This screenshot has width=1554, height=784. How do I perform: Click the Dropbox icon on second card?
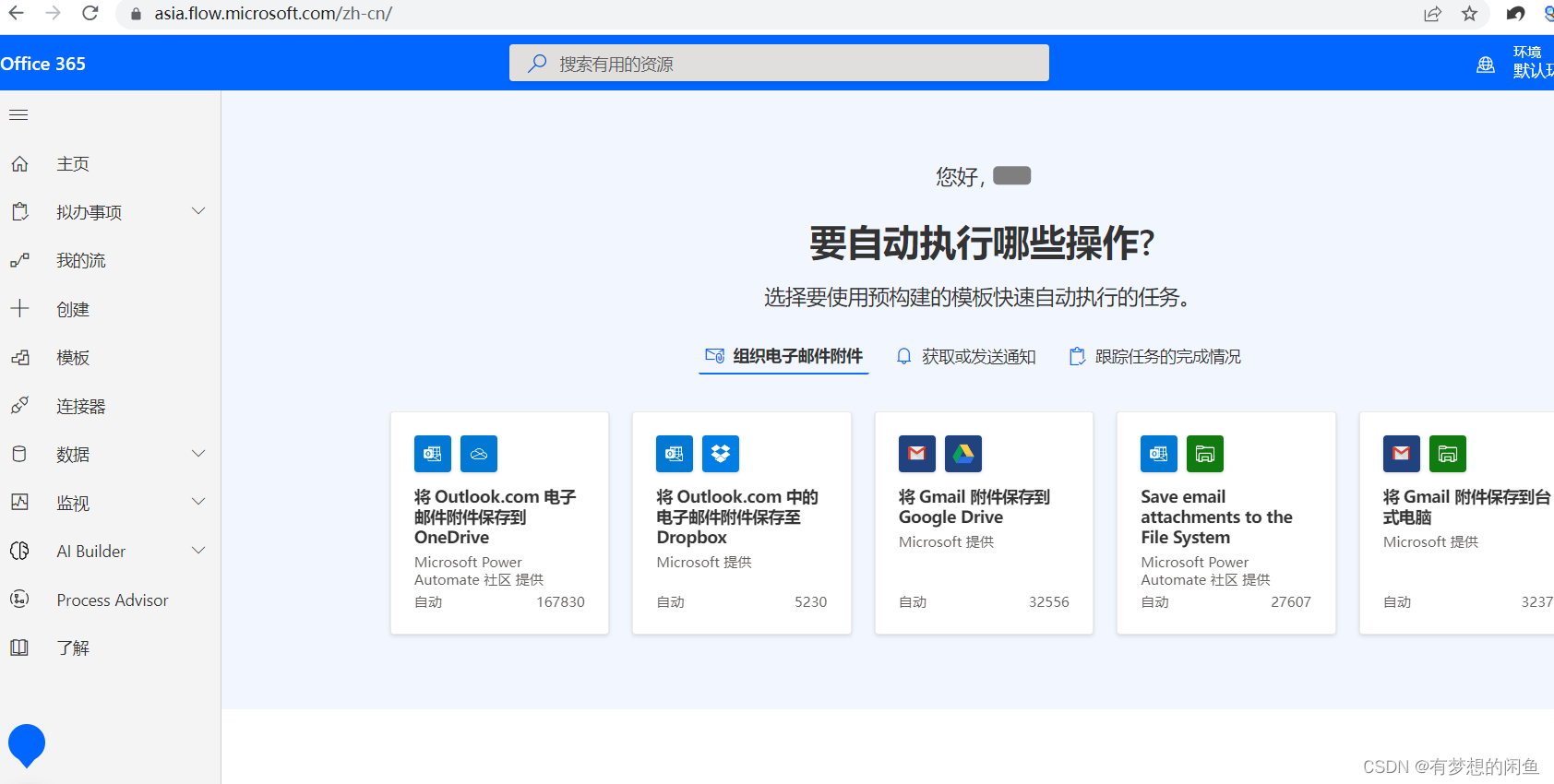721,454
